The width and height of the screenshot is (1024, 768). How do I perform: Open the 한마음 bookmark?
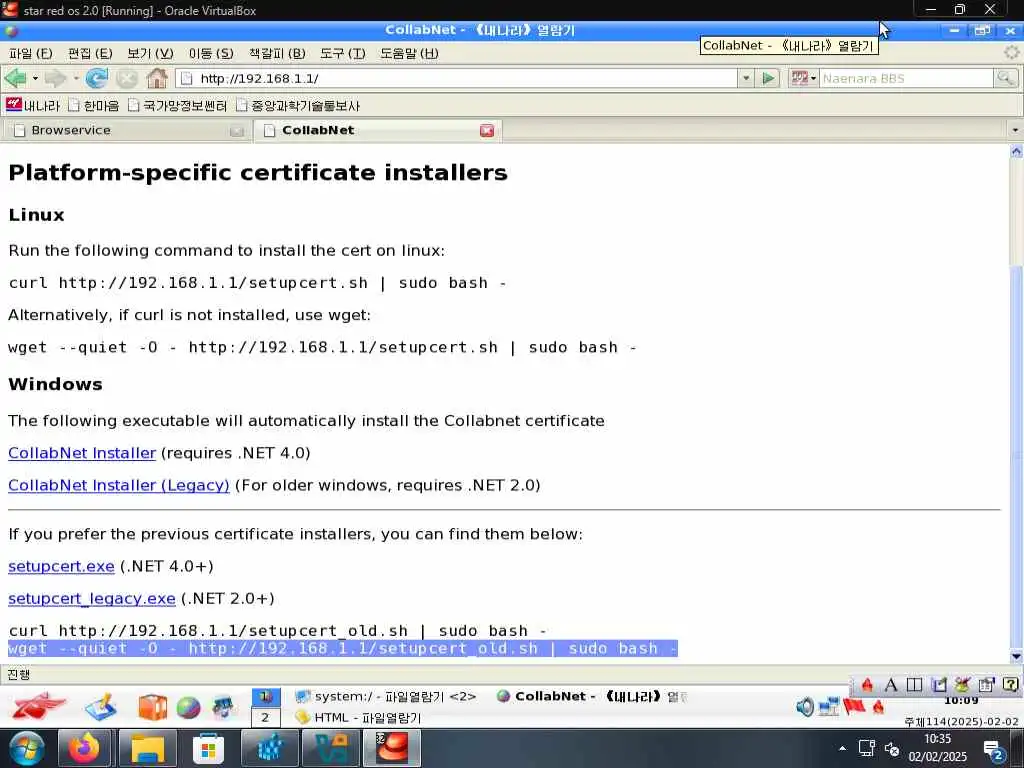click(x=94, y=105)
